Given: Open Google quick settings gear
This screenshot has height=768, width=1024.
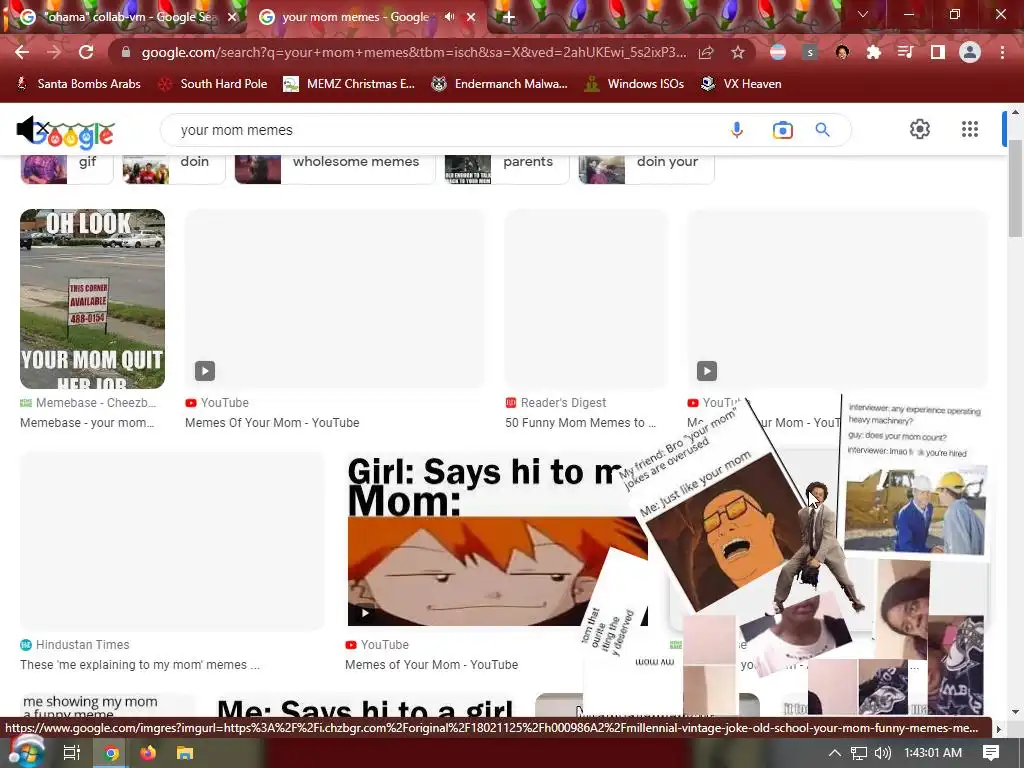Looking at the screenshot, I should pos(920,129).
